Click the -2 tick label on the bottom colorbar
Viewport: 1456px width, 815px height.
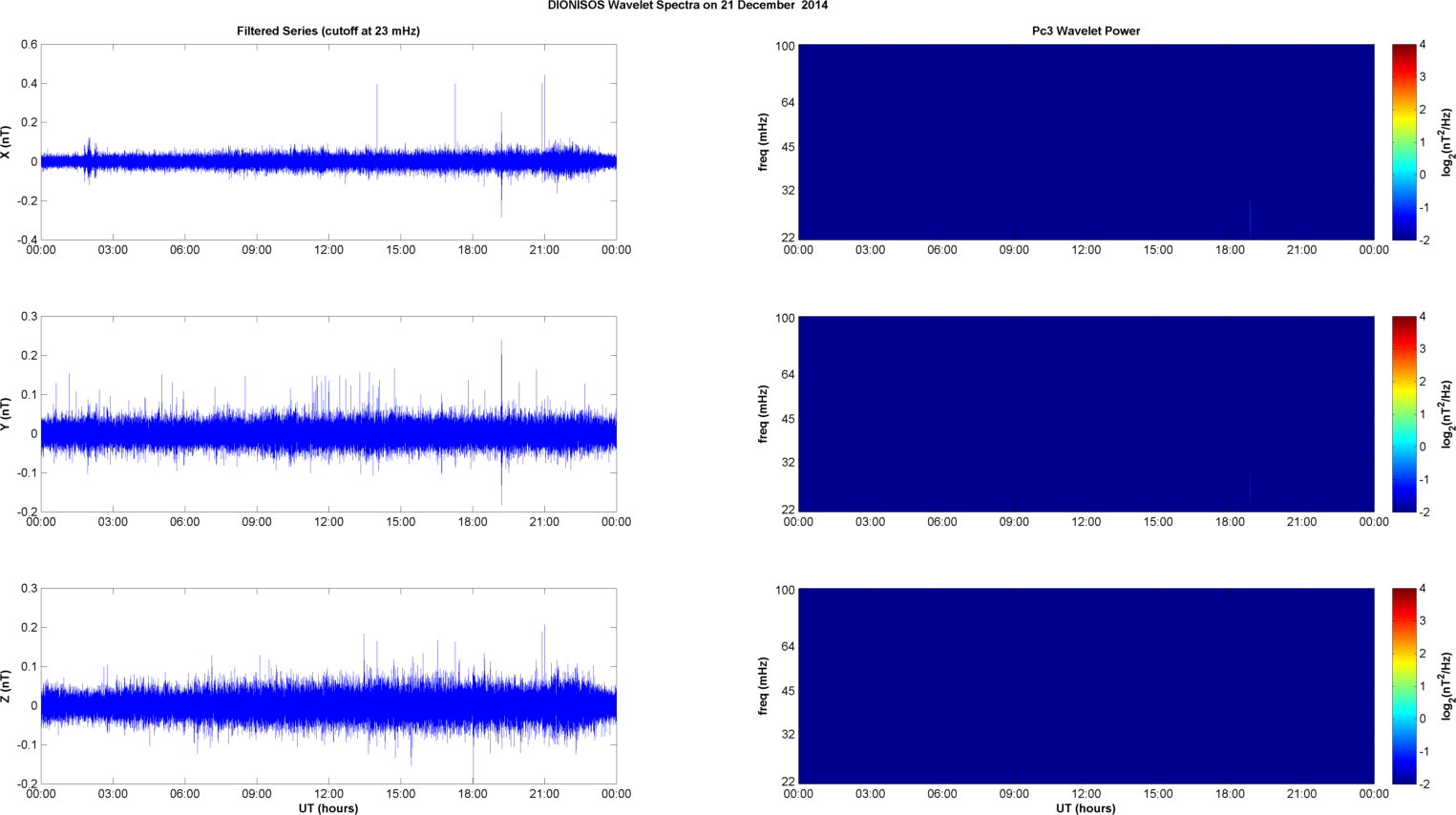pos(1424,784)
